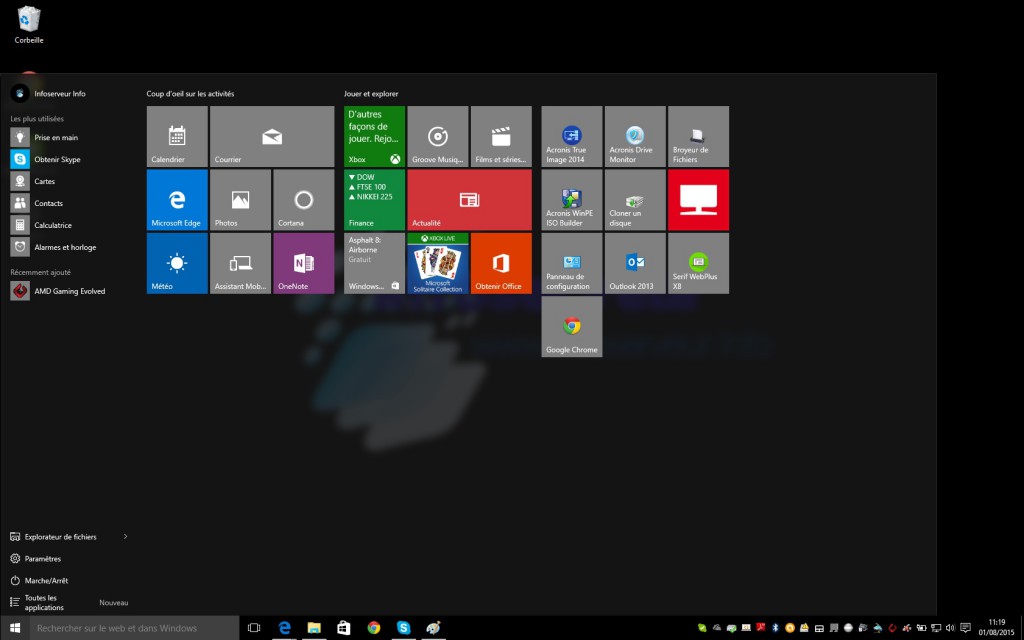Open the Broyeur de Fichiers tile
Image resolution: width=1024 pixels, height=640 pixels.
(698, 136)
